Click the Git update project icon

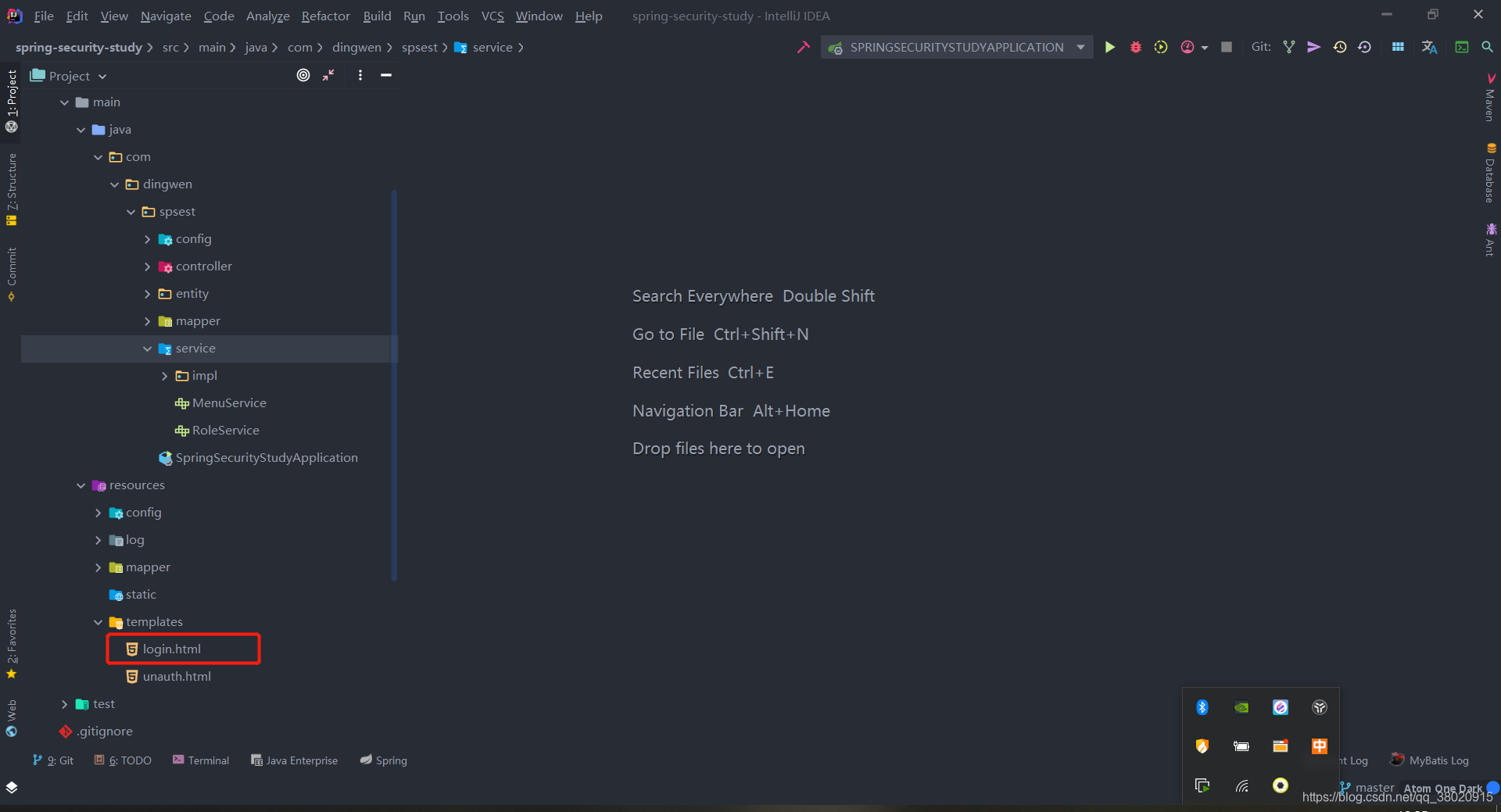(x=1289, y=48)
